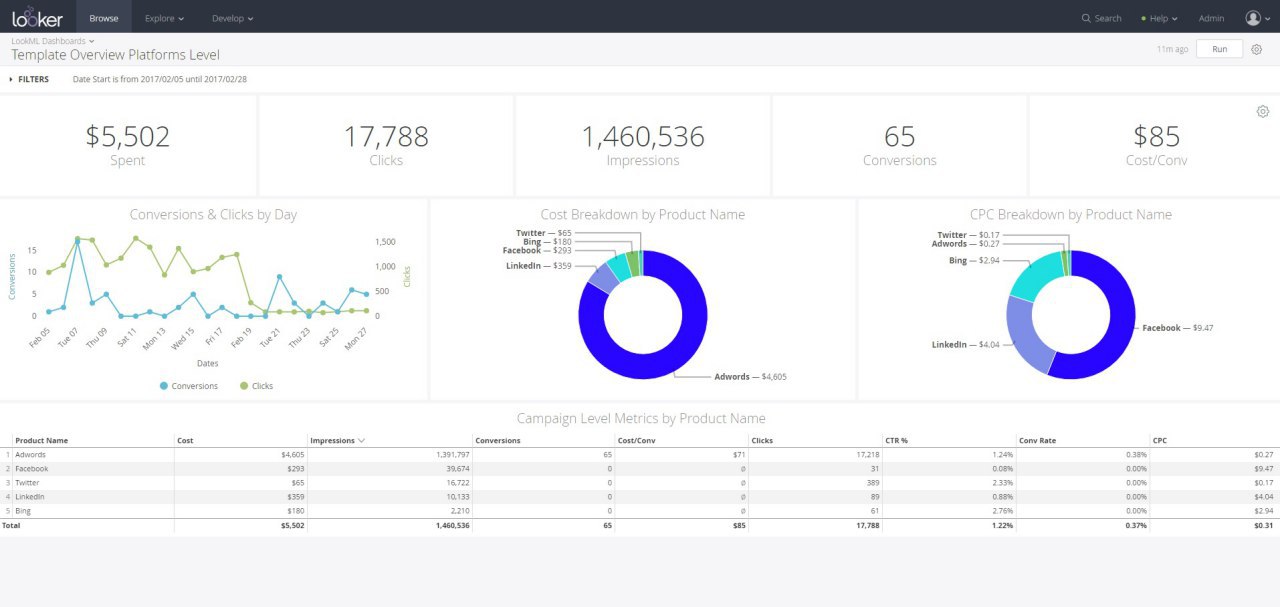Click Twitter CTR value 2.33%

point(1001,482)
